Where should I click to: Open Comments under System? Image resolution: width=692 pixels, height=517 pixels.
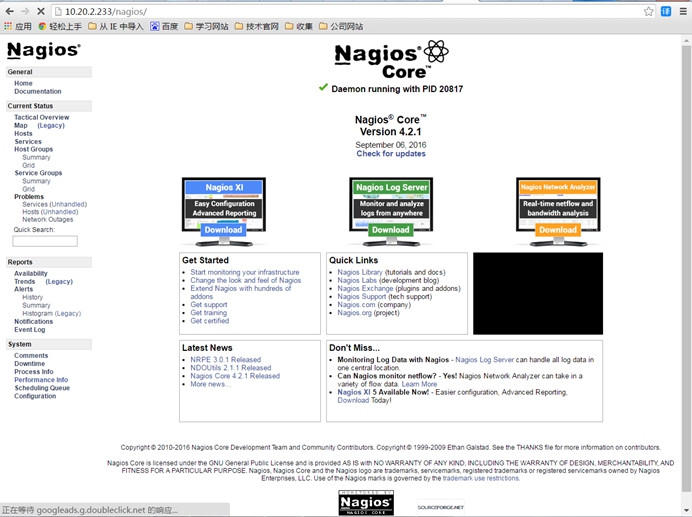coord(31,355)
